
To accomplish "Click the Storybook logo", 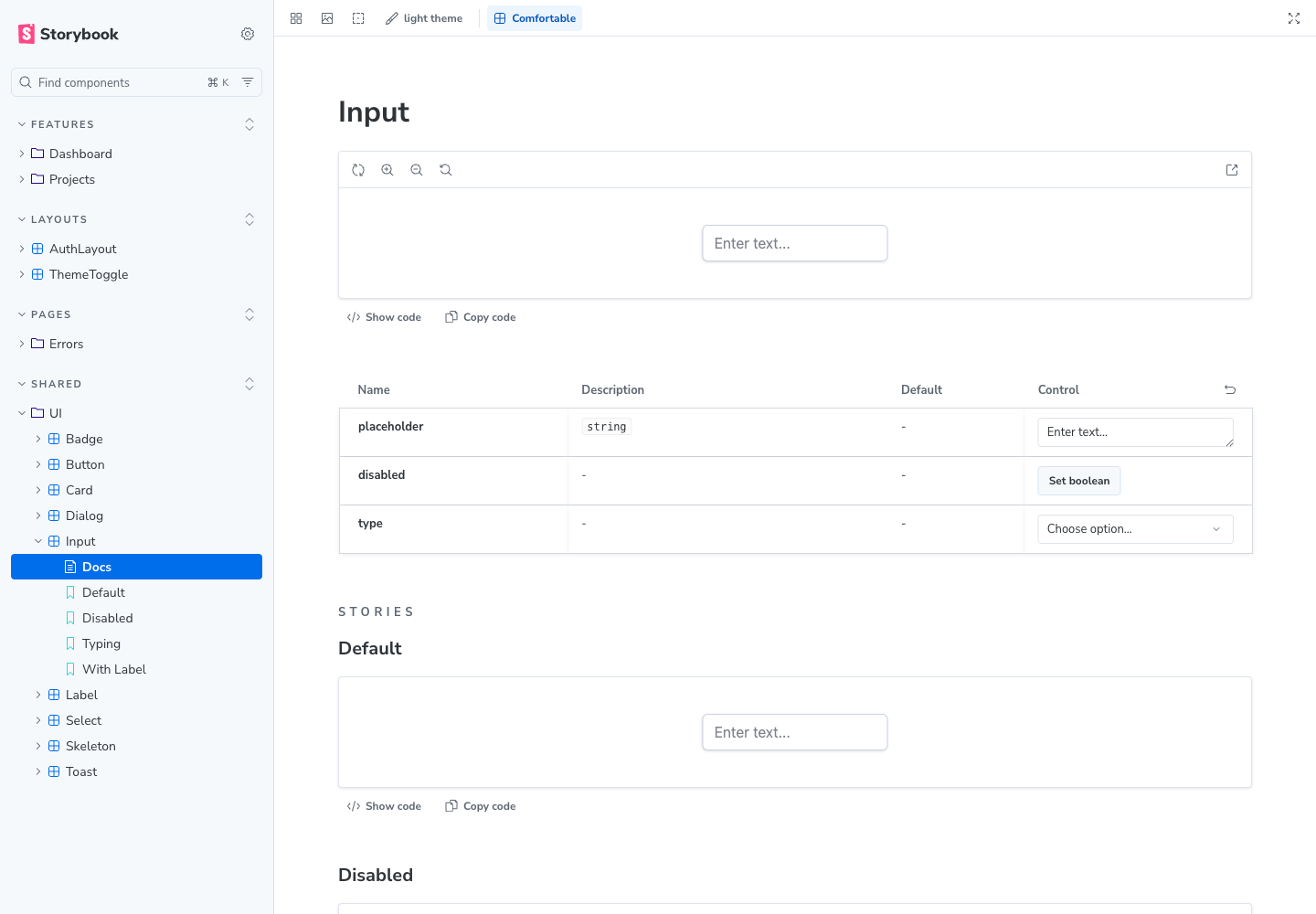I will pyautogui.click(x=69, y=34).
